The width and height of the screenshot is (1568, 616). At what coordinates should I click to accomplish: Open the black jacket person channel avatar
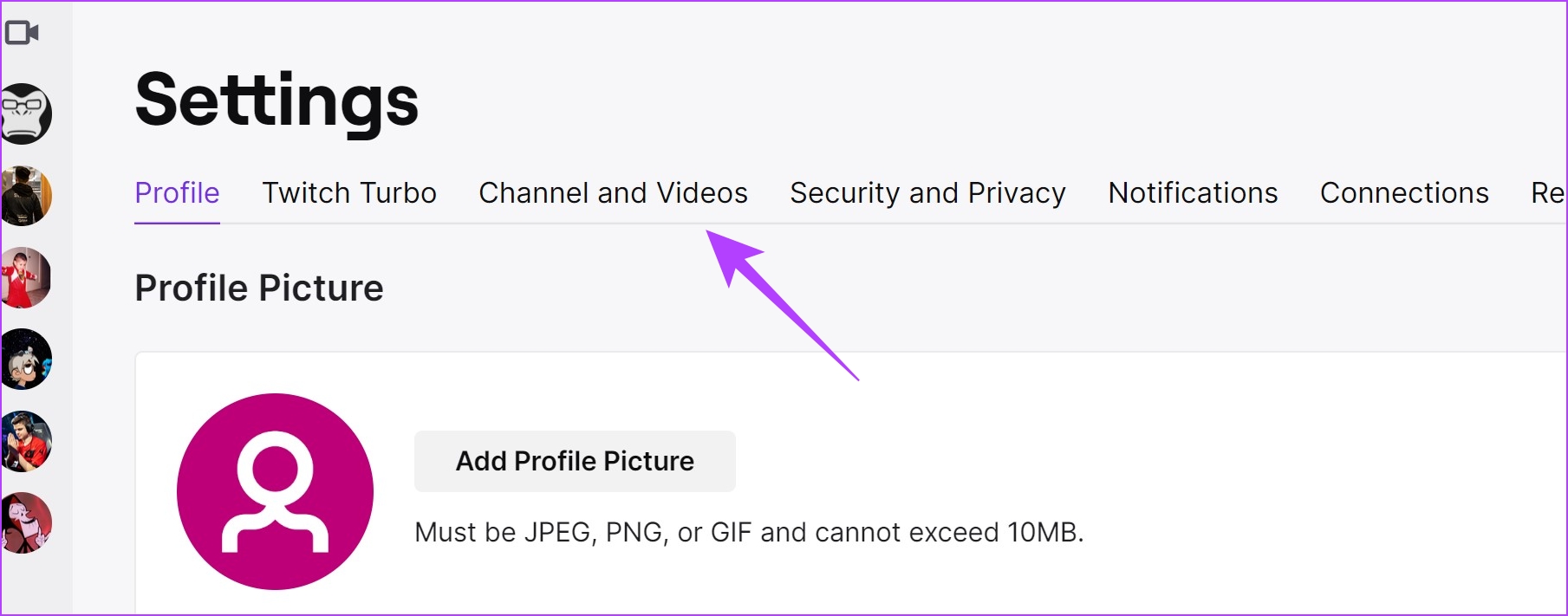pyautogui.click(x=26, y=196)
